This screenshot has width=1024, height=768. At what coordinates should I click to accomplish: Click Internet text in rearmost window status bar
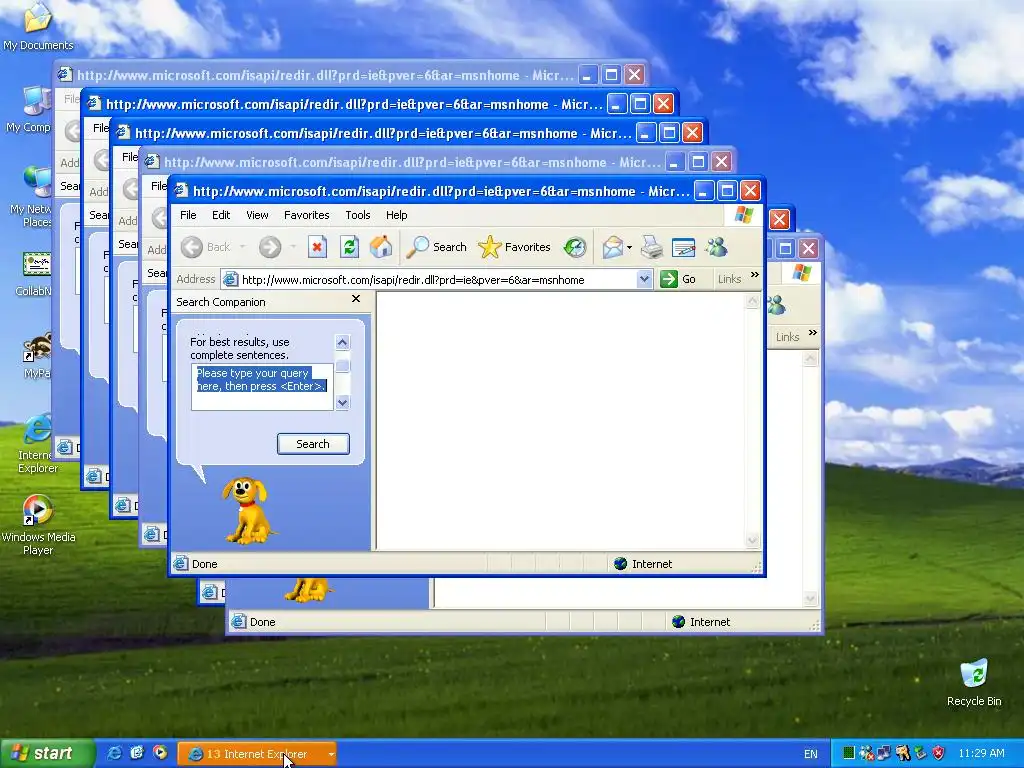point(710,622)
